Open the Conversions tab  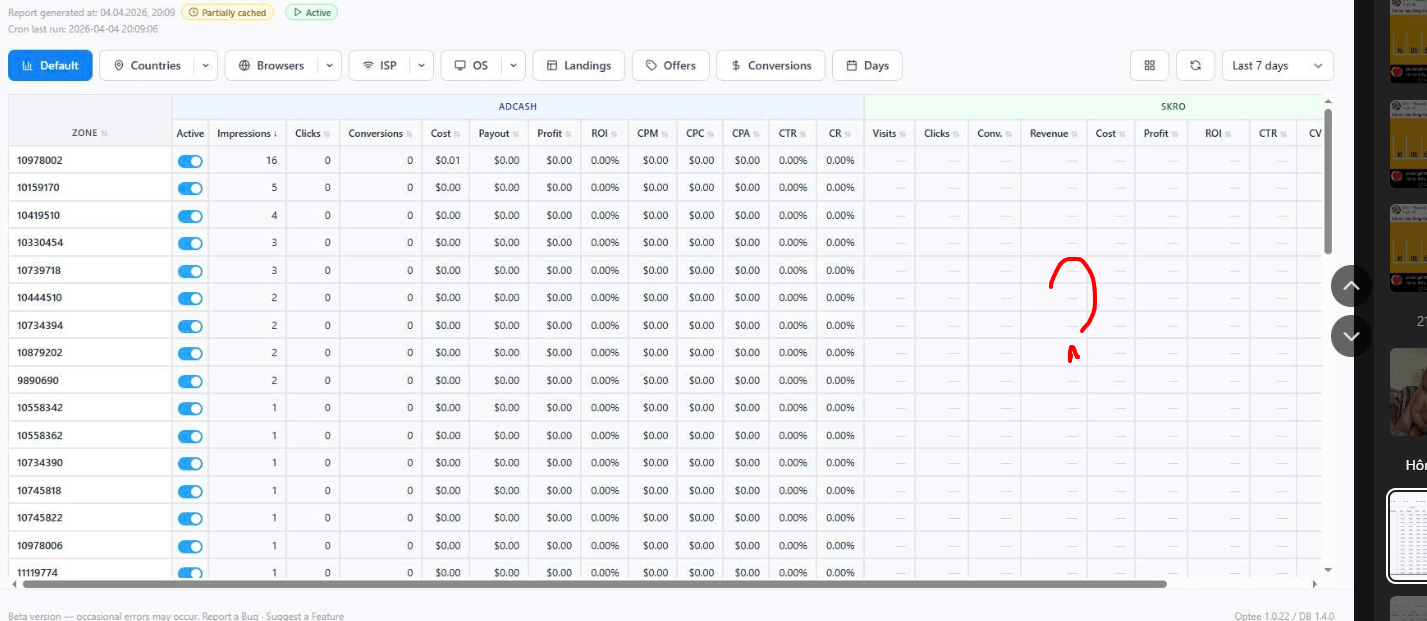click(x=771, y=65)
